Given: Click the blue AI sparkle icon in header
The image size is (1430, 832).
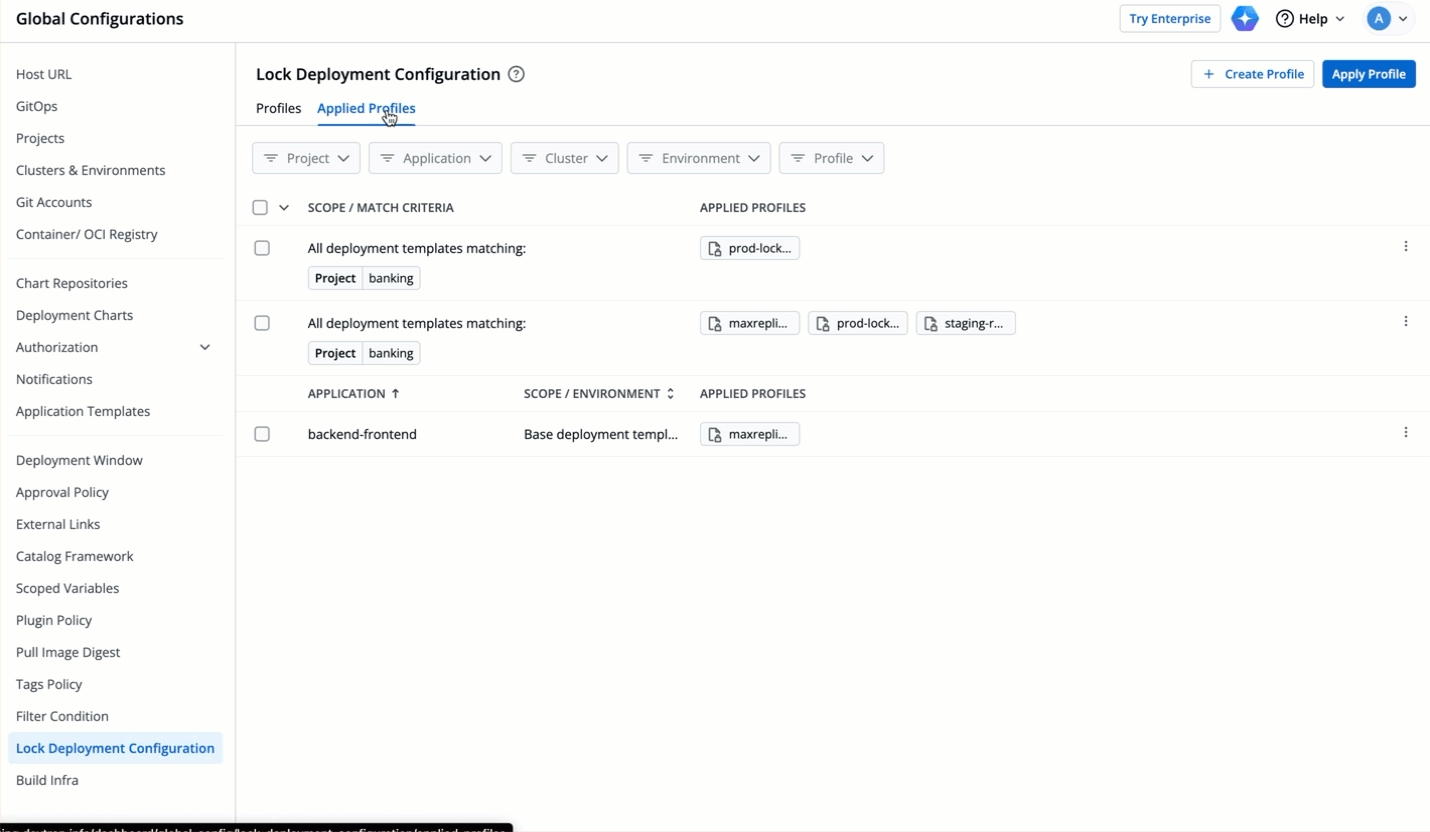Looking at the screenshot, I should point(1244,19).
